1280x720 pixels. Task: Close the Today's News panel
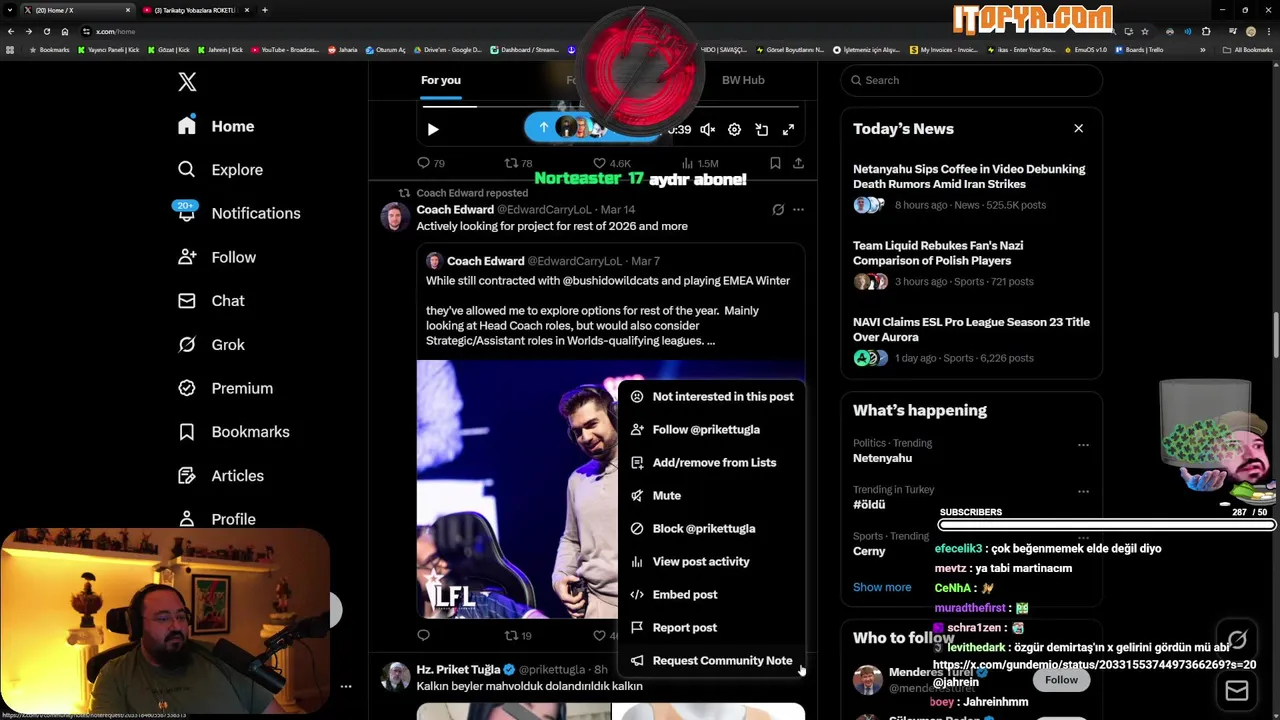pyautogui.click(x=1078, y=129)
